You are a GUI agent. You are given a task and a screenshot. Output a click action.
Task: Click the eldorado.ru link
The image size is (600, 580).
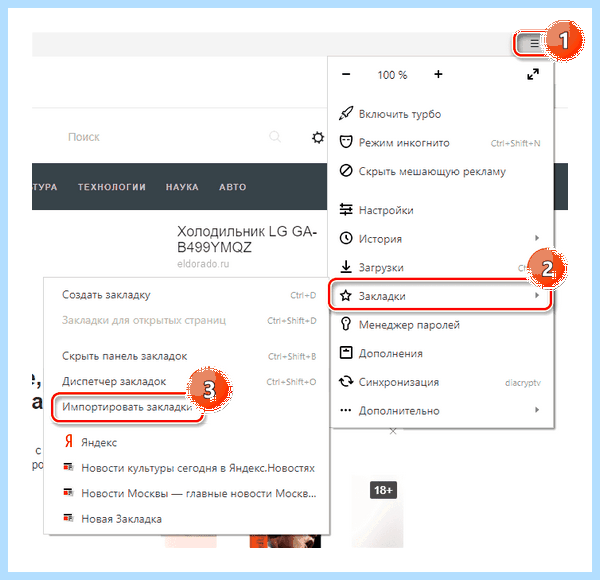tap(203, 264)
